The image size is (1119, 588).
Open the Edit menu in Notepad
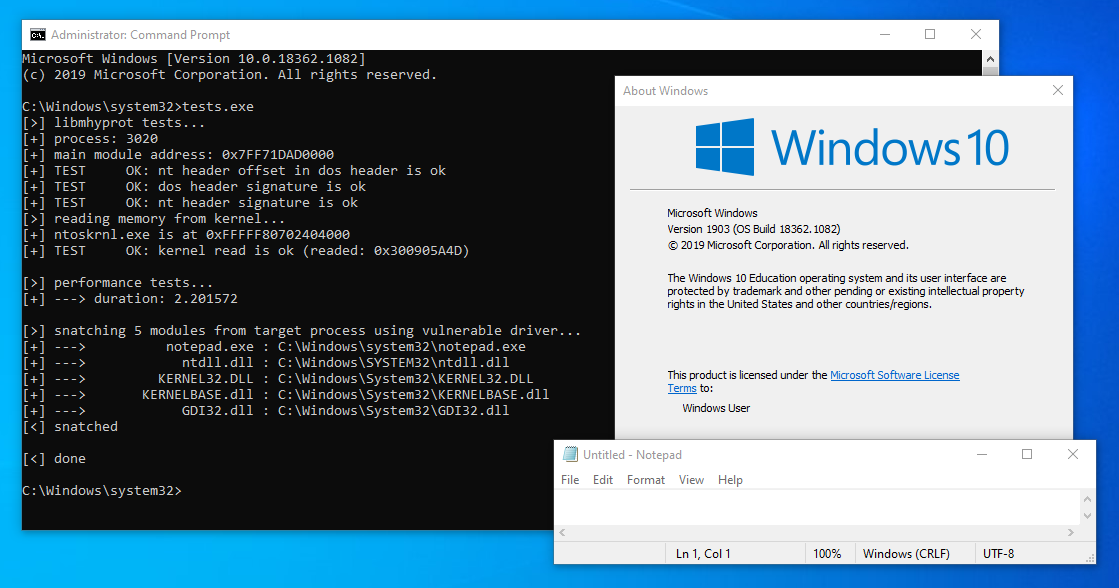coord(602,480)
